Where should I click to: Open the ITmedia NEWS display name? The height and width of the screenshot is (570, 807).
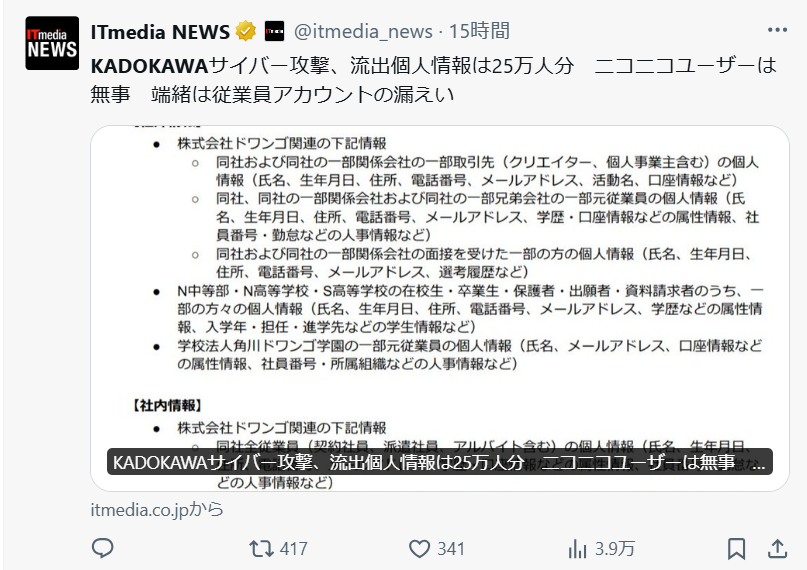click(x=160, y=32)
